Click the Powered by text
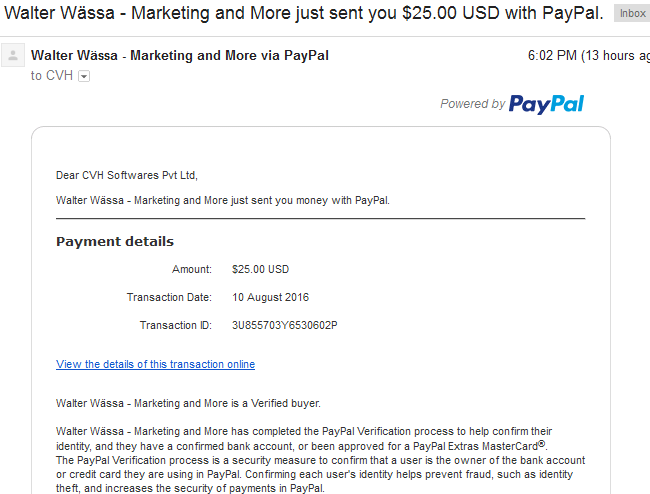This screenshot has width=650, height=494. [473, 104]
